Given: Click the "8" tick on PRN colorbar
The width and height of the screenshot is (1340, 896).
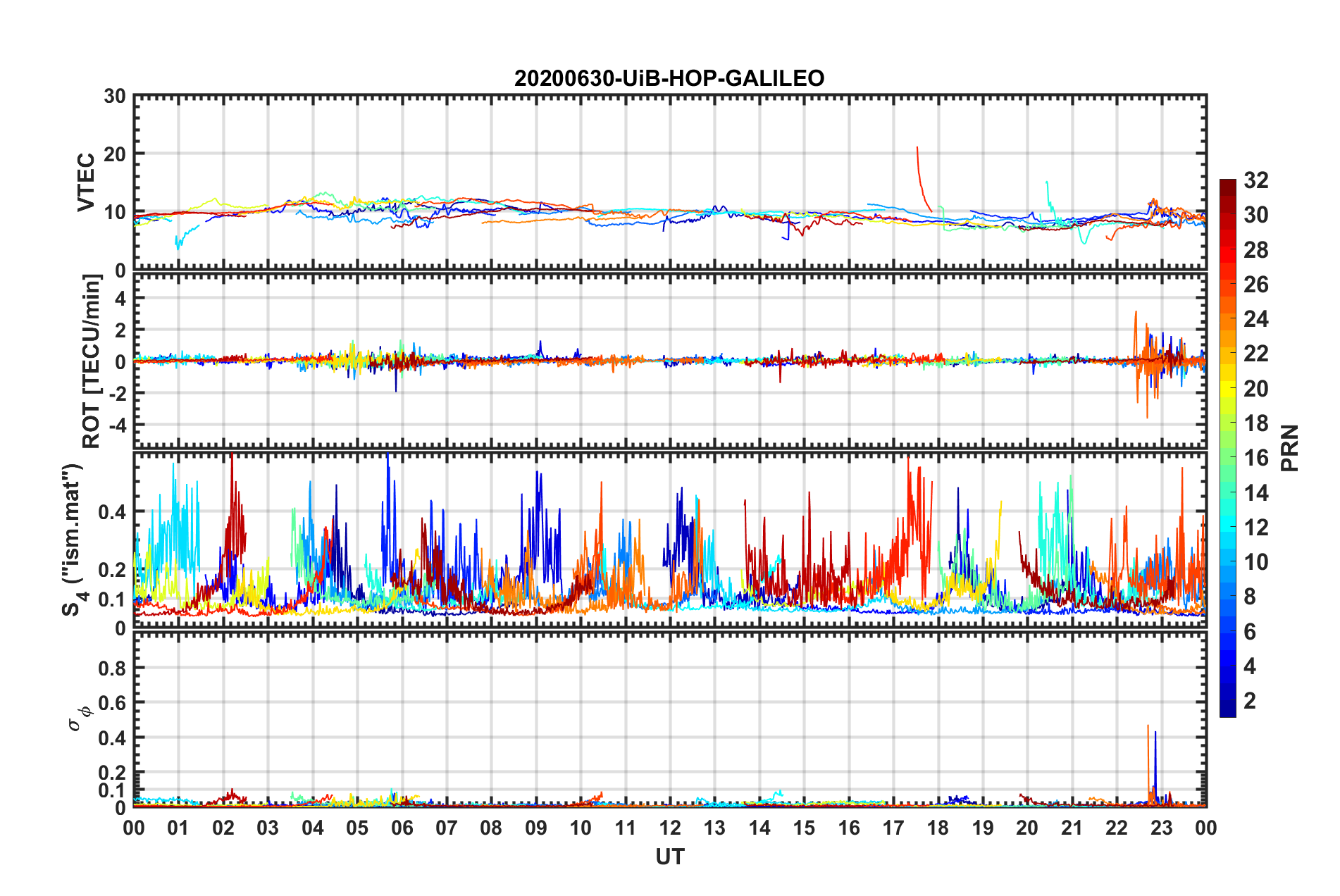Looking at the screenshot, I should click(x=1250, y=597).
